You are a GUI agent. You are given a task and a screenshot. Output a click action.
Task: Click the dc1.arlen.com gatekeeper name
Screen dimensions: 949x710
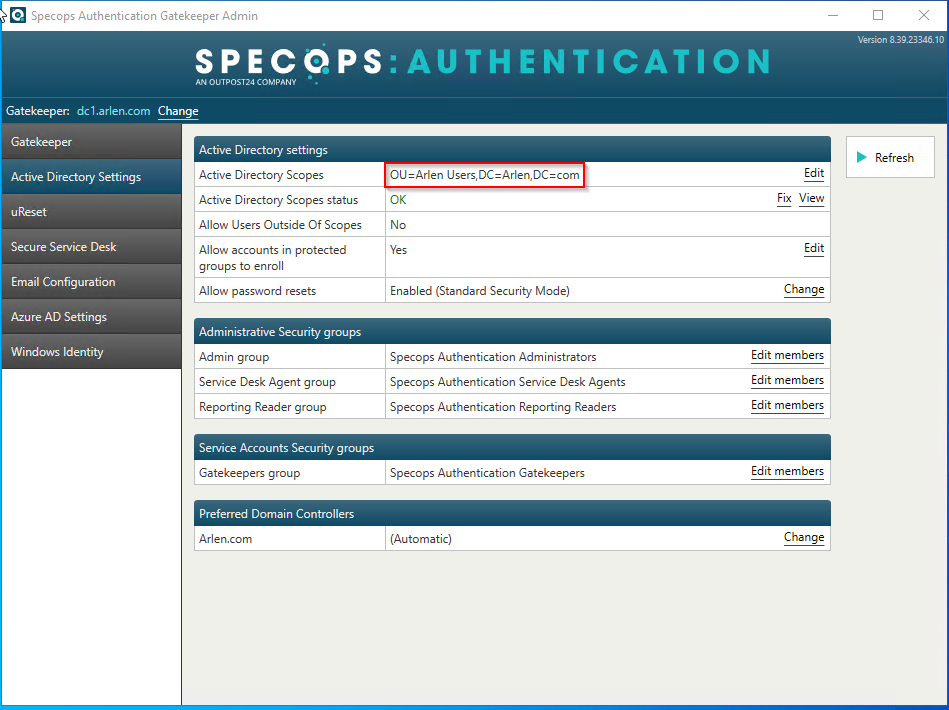point(113,111)
